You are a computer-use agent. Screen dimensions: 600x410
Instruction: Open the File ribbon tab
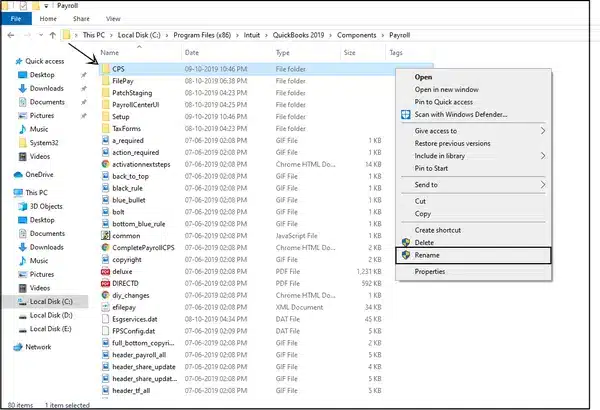click(16, 19)
